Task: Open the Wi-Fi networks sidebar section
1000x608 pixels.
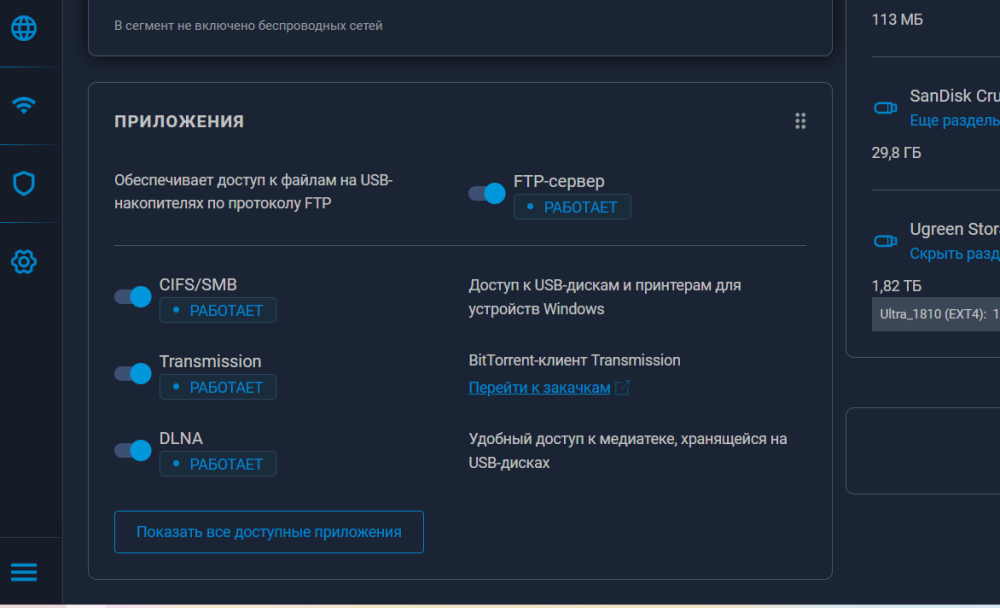Action: pyautogui.click(x=24, y=105)
